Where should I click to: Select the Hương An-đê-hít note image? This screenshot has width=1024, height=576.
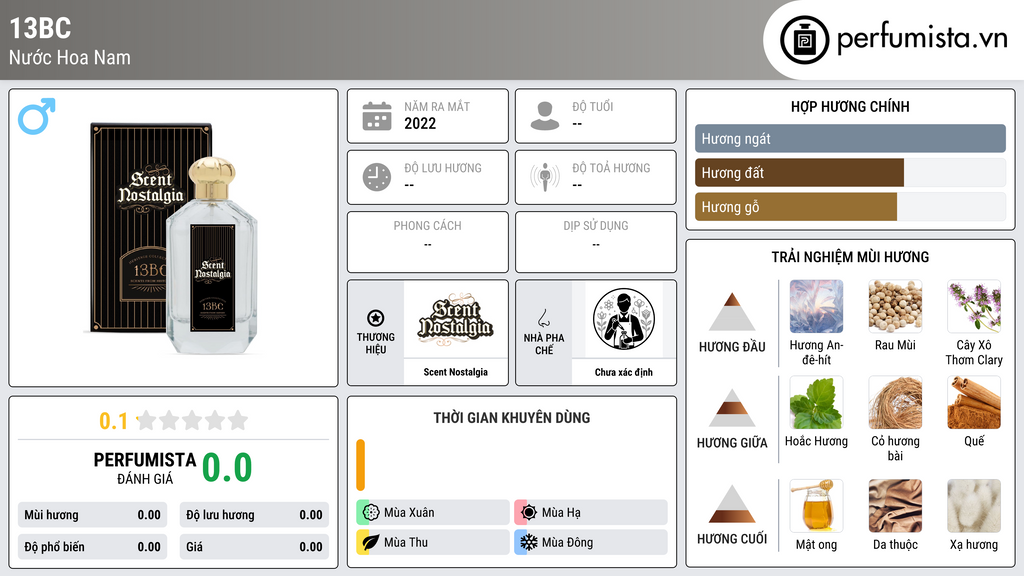(x=816, y=306)
